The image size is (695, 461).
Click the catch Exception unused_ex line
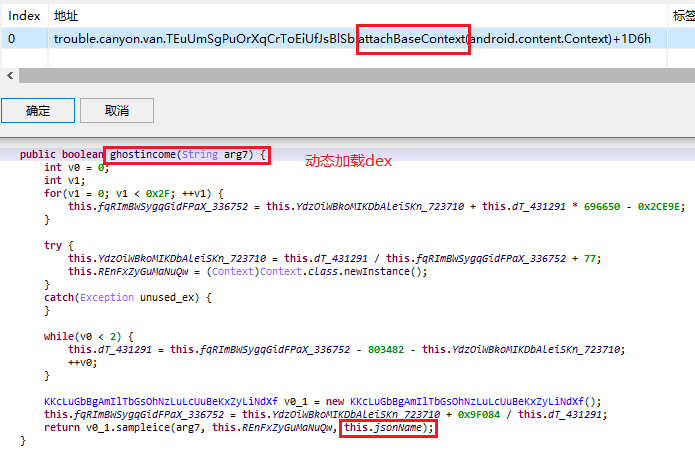128,297
